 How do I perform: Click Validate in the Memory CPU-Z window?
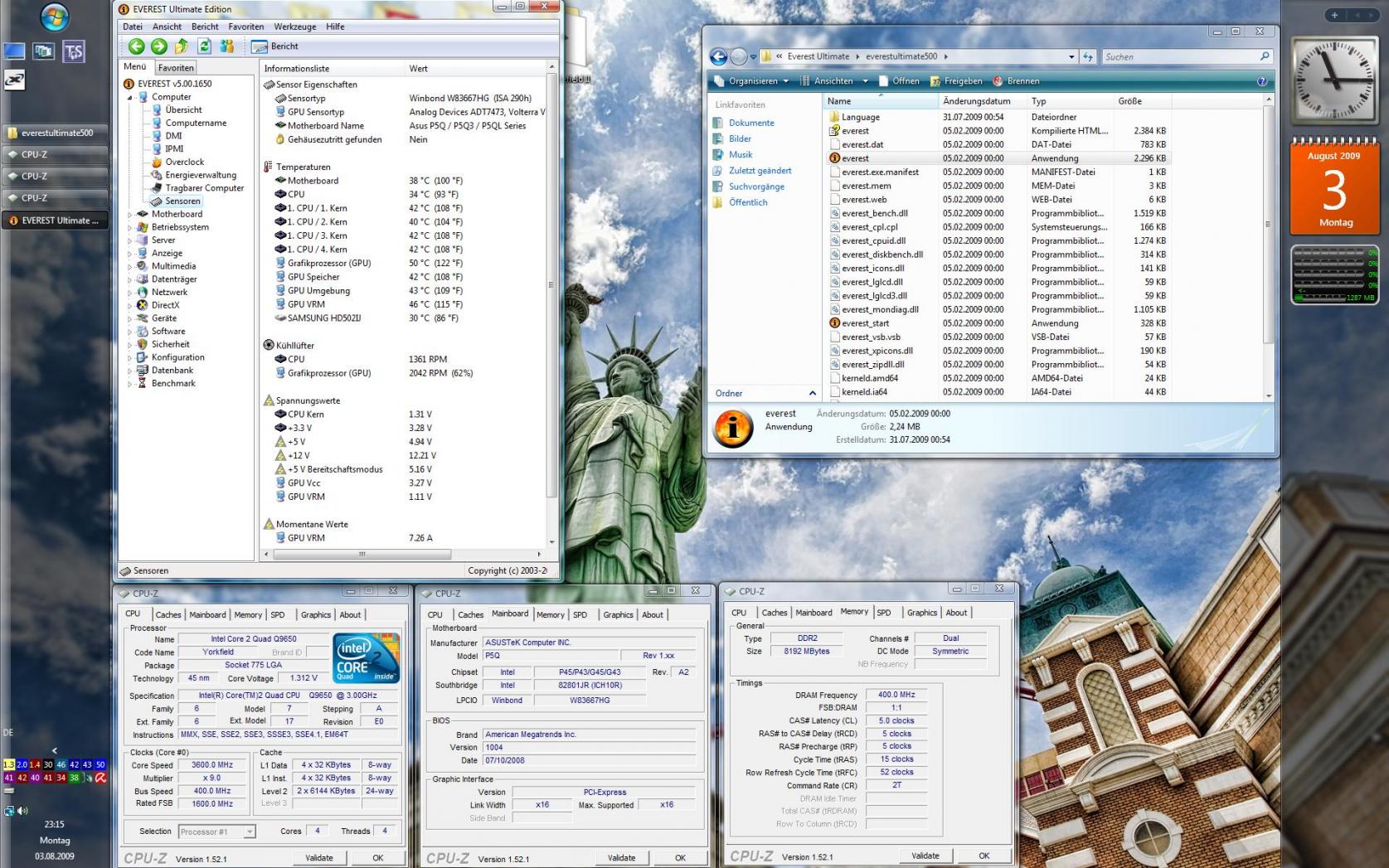(x=925, y=856)
